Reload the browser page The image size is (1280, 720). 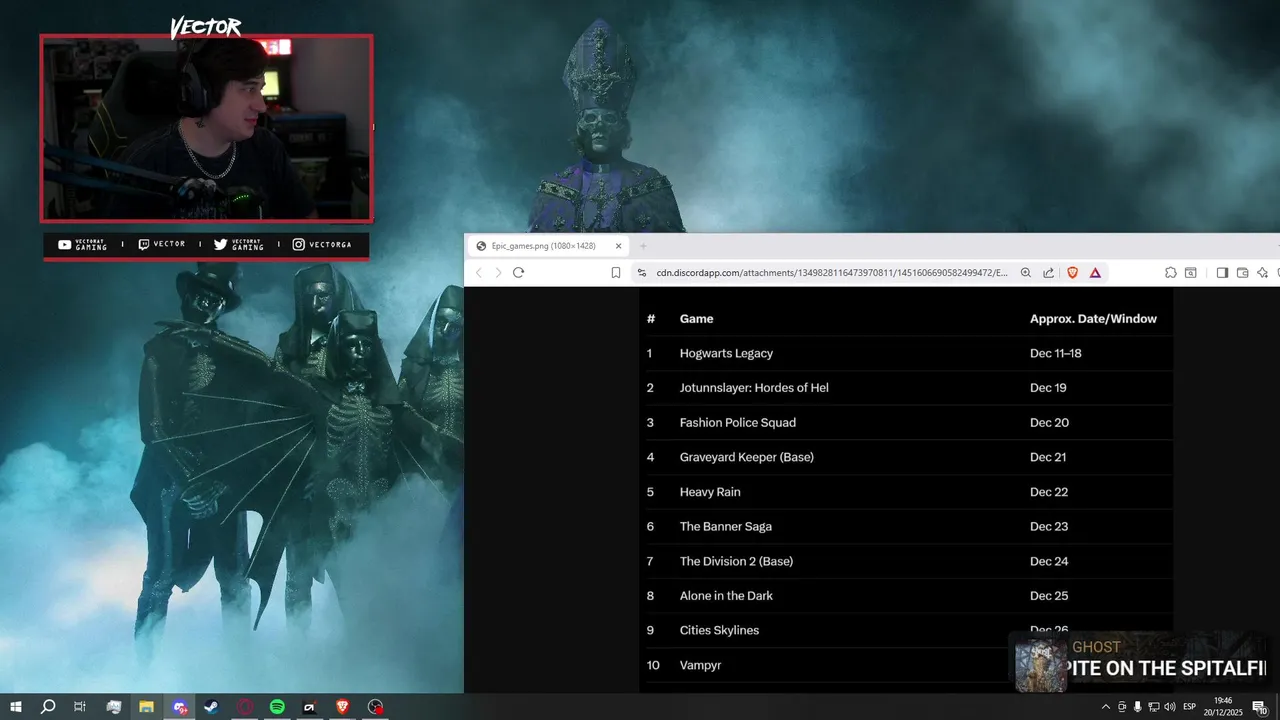[x=518, y=272]
